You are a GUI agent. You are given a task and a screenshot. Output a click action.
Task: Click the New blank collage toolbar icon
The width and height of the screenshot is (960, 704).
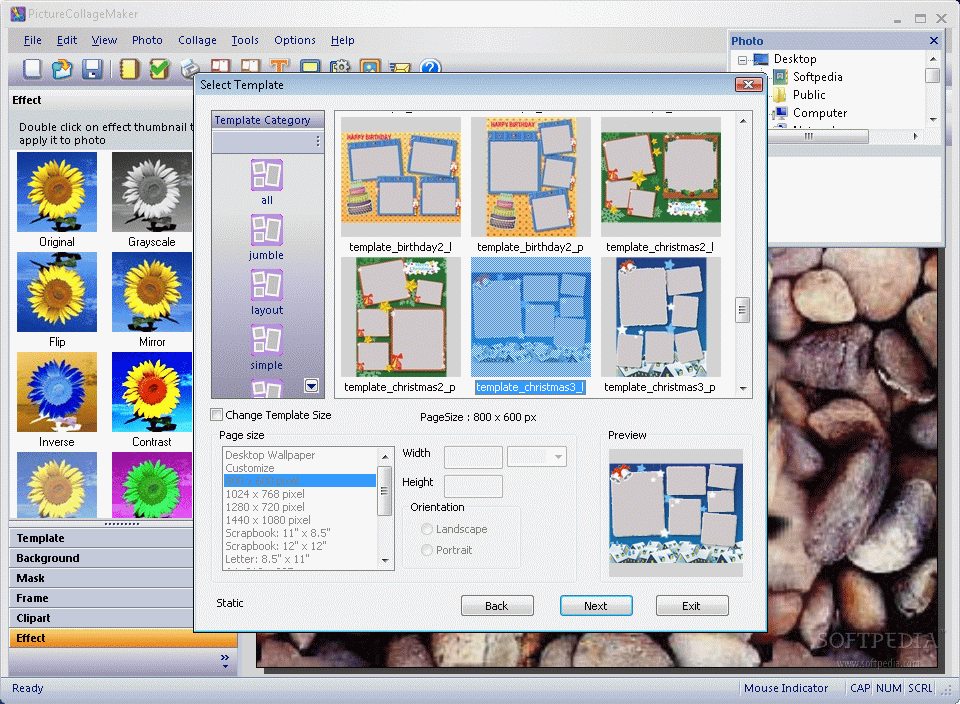(x=32, y=69)
